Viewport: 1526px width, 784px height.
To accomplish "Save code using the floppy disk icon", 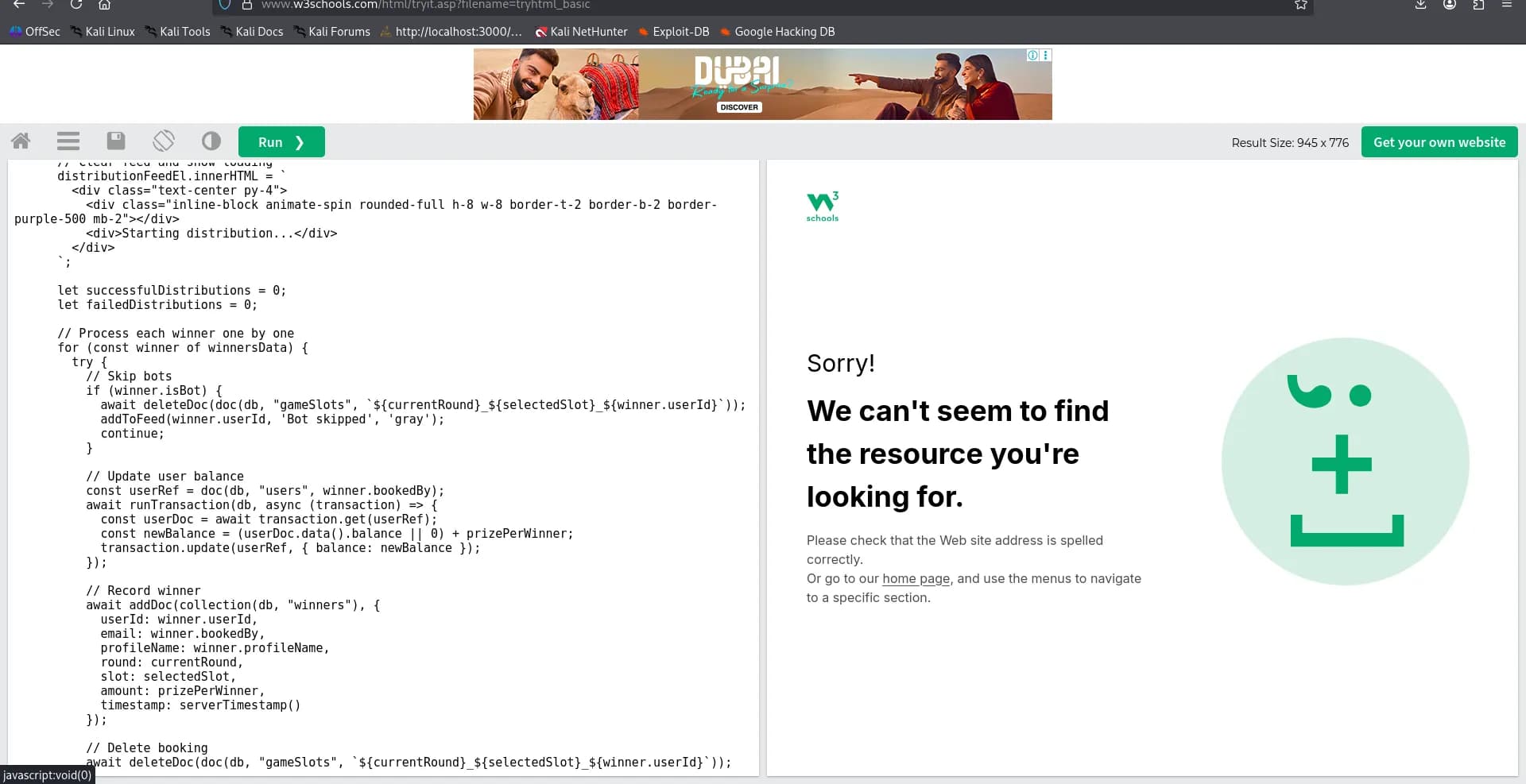I will (116, 141).
